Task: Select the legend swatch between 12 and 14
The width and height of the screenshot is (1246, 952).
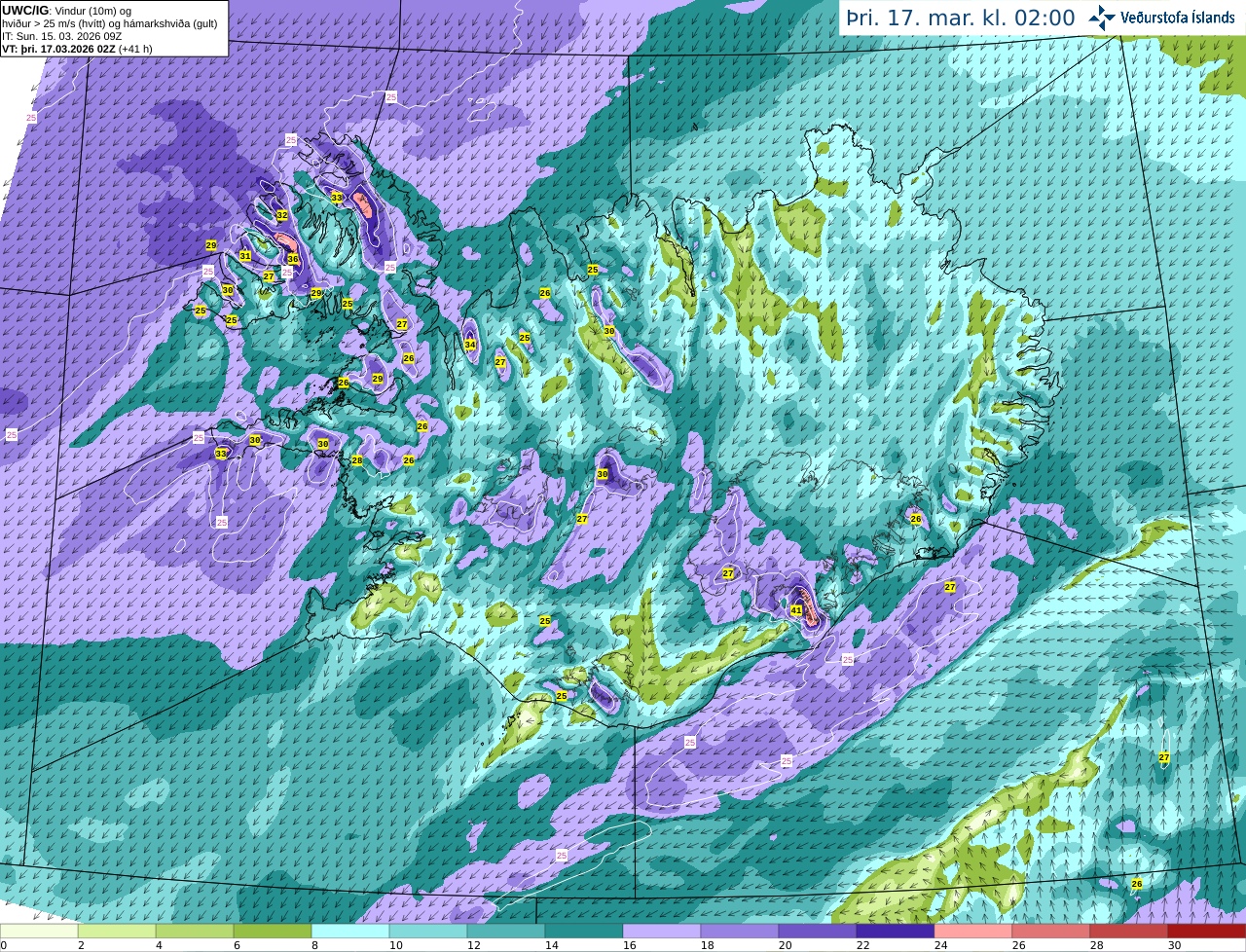Action: [506, 931]
